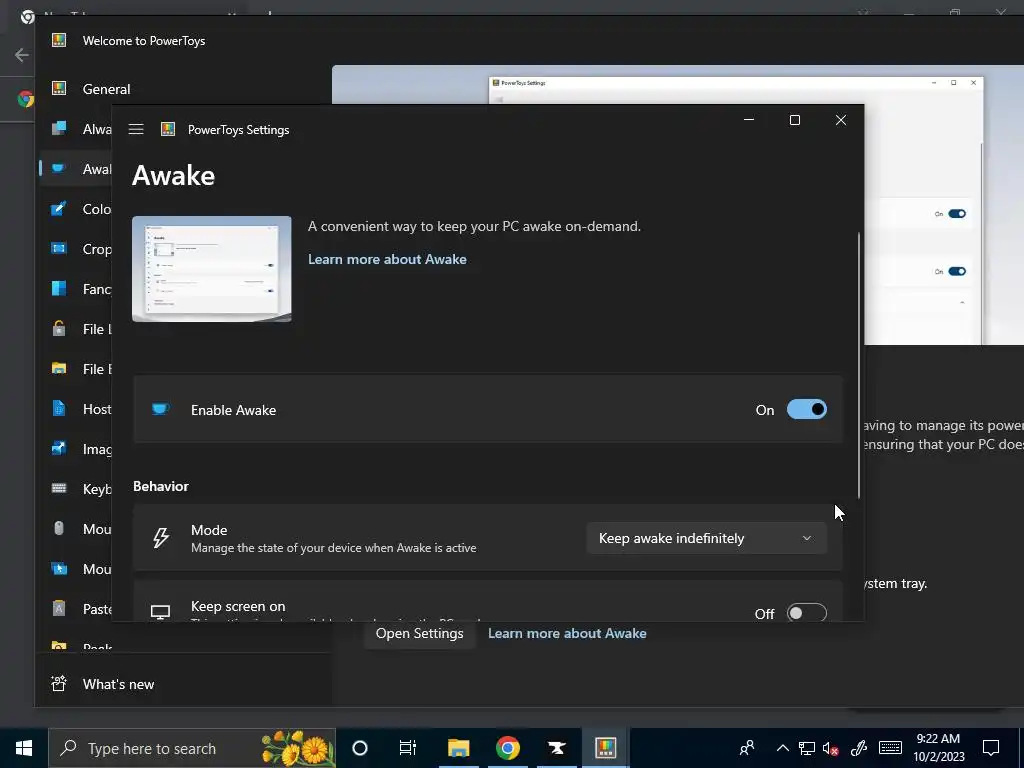Open Task View on taskbar

[x=408, y=748]
